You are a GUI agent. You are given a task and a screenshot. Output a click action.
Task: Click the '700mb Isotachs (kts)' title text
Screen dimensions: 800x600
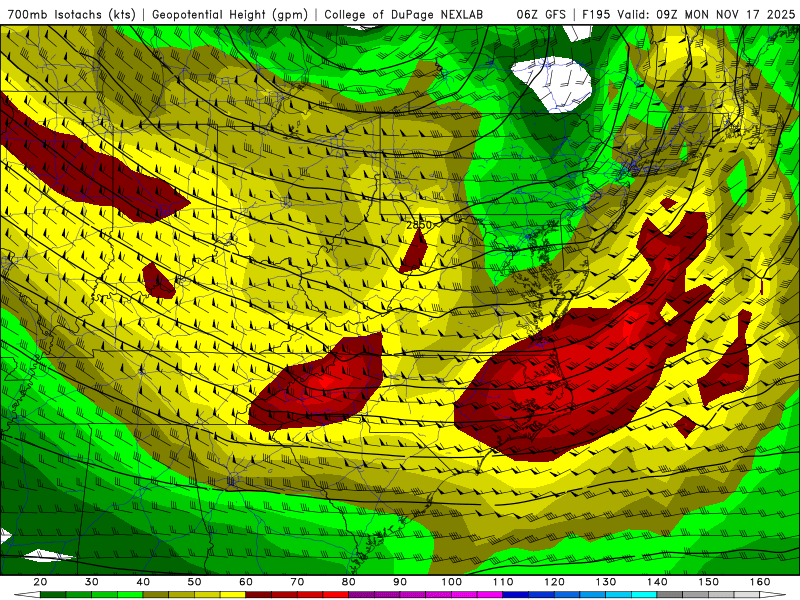(72, 15)
